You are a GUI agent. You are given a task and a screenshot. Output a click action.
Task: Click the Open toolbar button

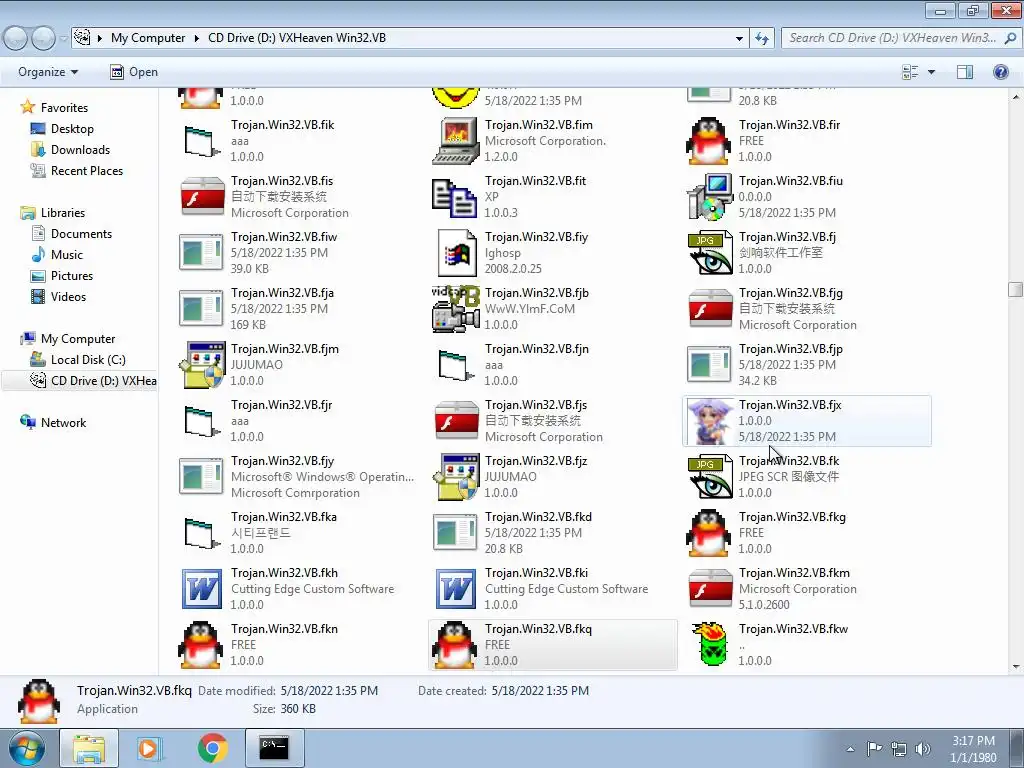[x=134, y=72]
